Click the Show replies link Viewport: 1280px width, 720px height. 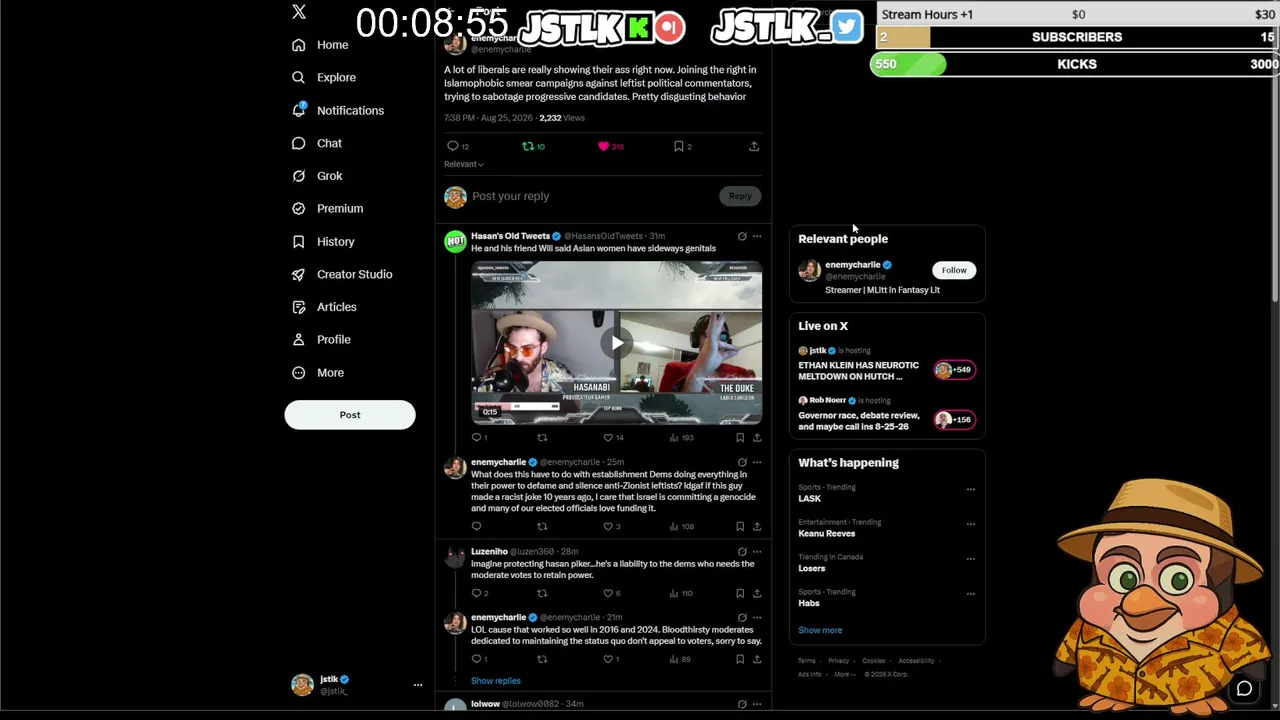(x=496, y=681)
